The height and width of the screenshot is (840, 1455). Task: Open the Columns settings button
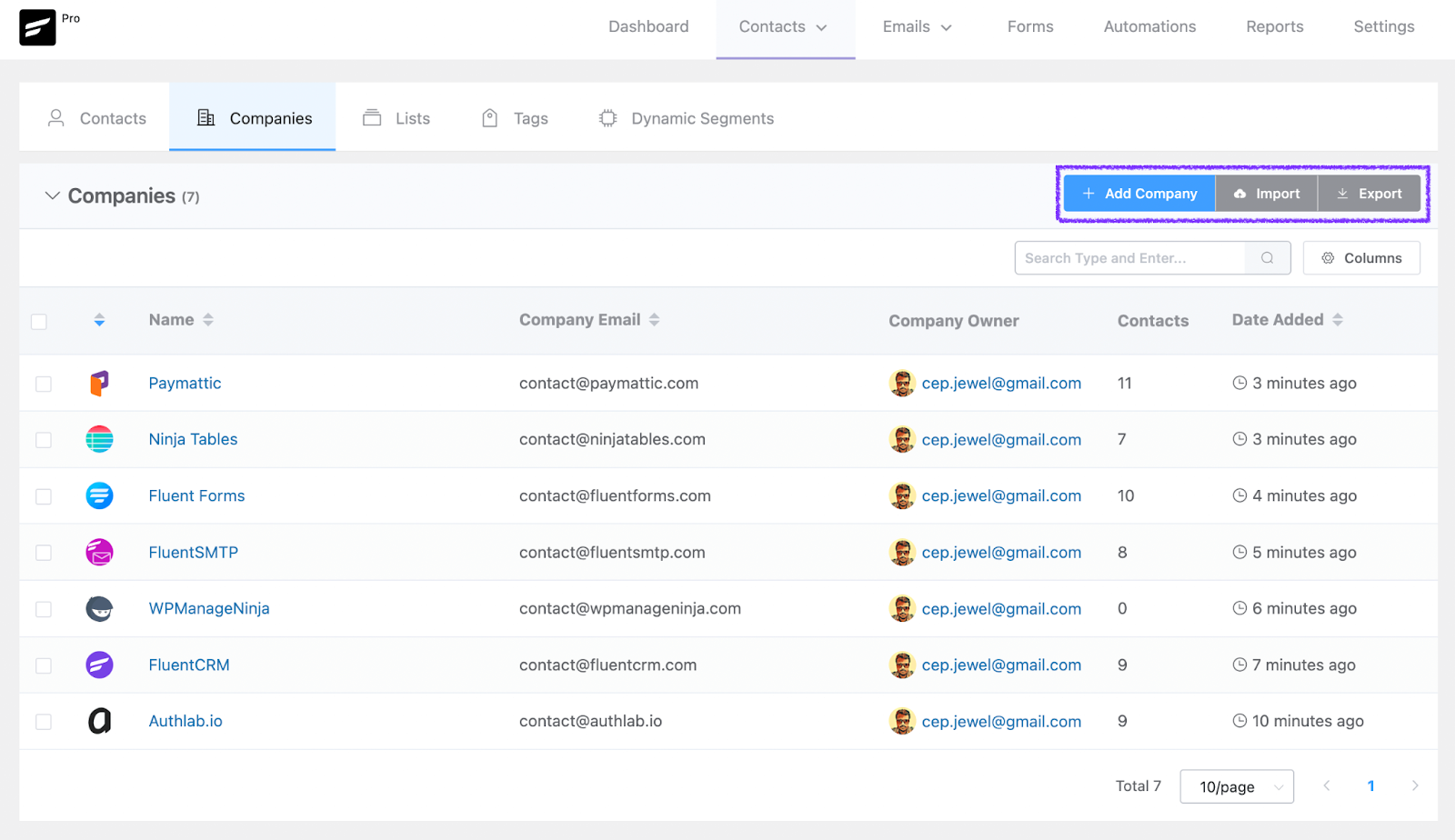(1361, 258)
